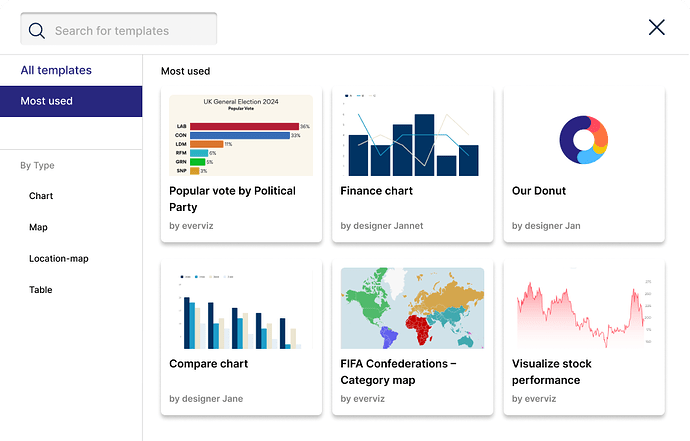The image size is (690, 441).
Task: Click the magnifier search icon
Action: [37, 30]
